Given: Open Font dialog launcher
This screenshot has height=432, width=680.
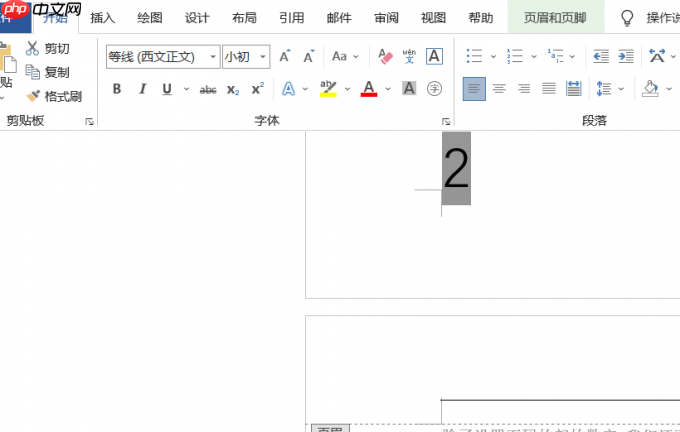Looking at the screenshot, I should click(446, 121).
